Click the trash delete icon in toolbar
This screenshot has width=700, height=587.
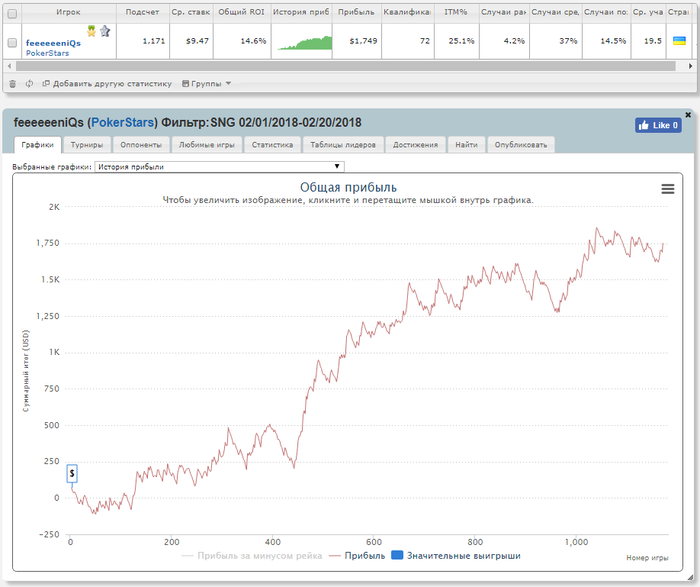point(12,83)
